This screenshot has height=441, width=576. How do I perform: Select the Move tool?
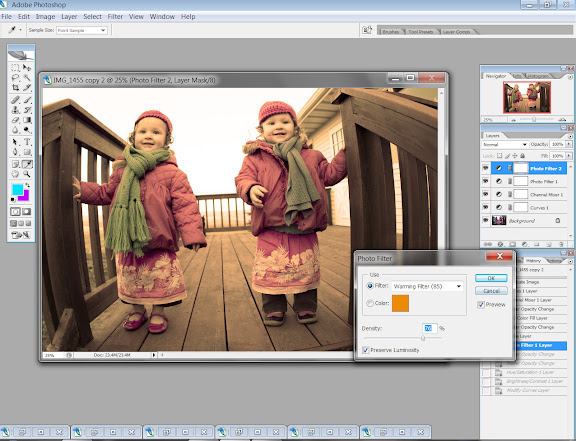[x=27, y=68]
